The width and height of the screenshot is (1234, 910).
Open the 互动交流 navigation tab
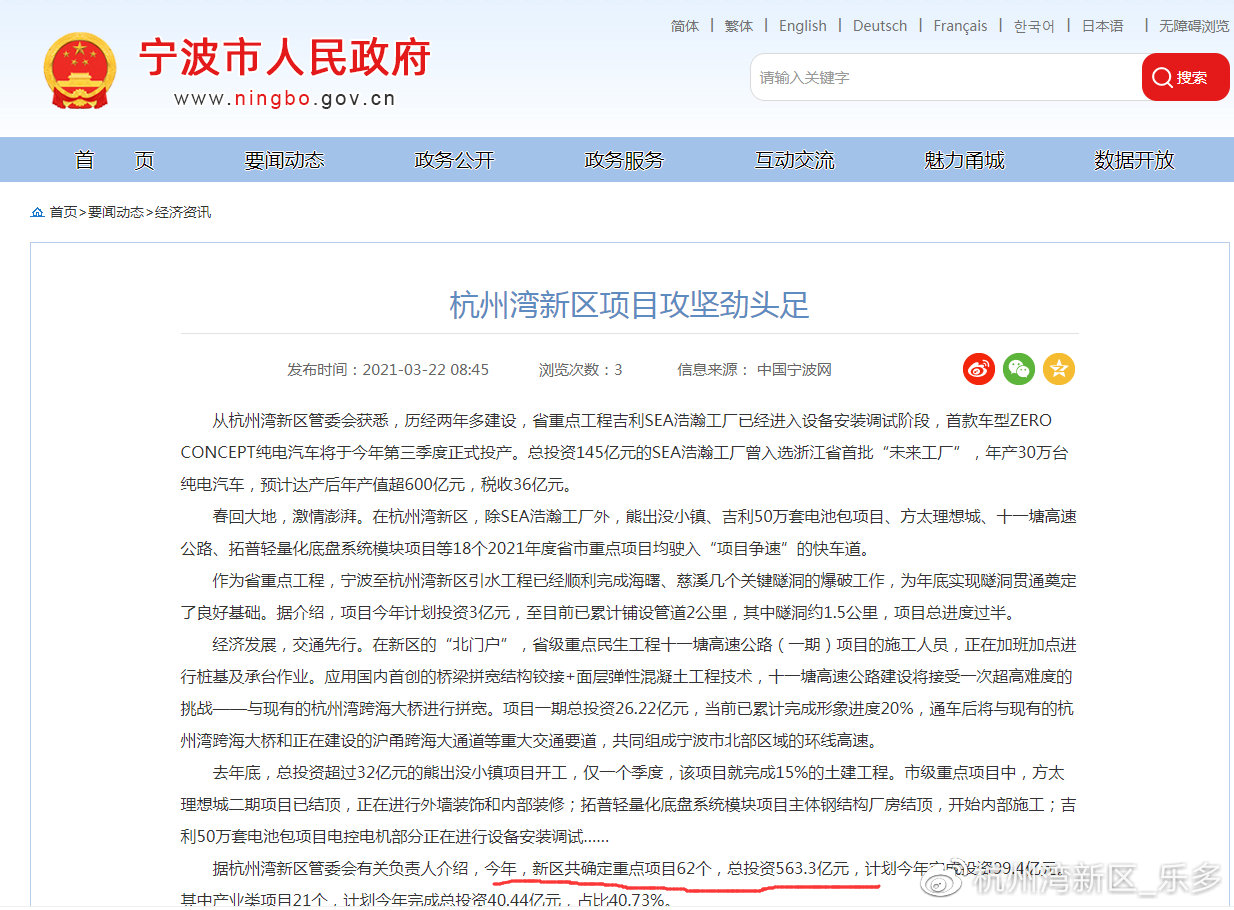point(795,160)
